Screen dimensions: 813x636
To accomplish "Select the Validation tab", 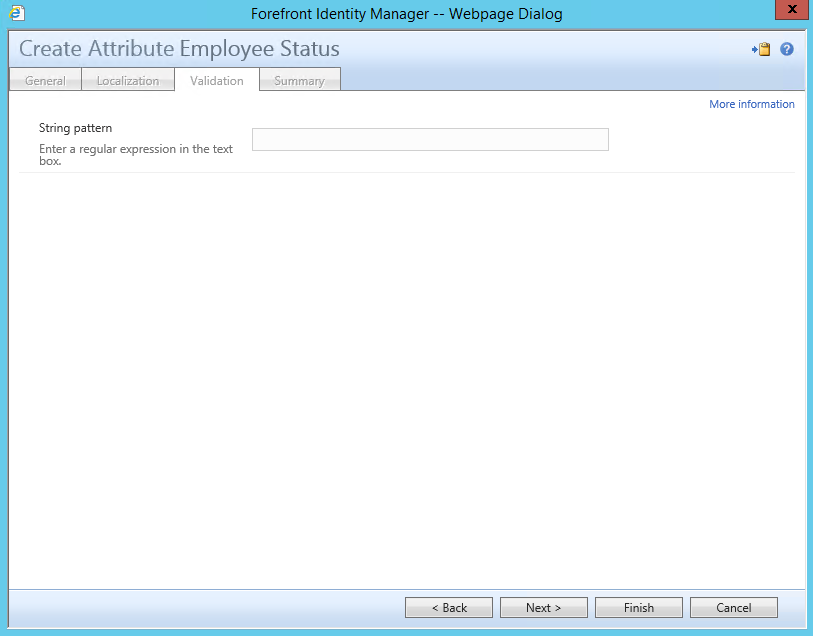I will pyautogui.click(x=217, y=80).
